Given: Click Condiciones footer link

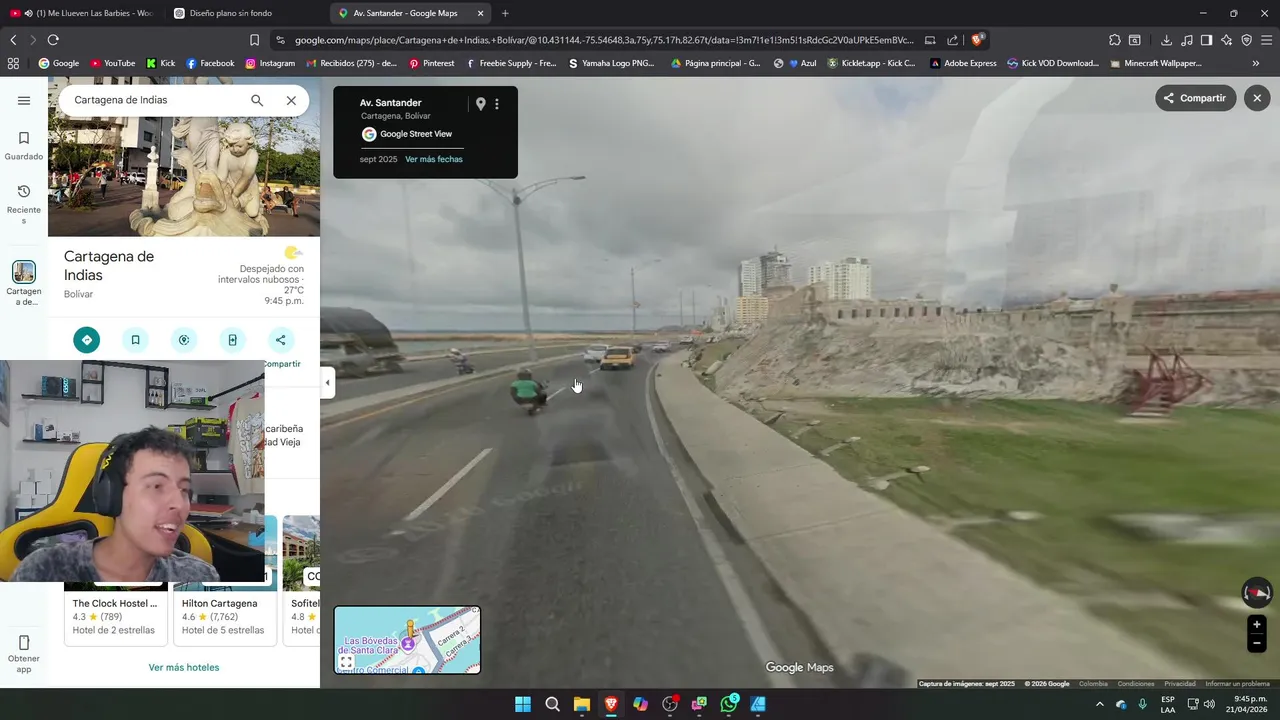Looking at the screenshot, I should [1136, 684].
